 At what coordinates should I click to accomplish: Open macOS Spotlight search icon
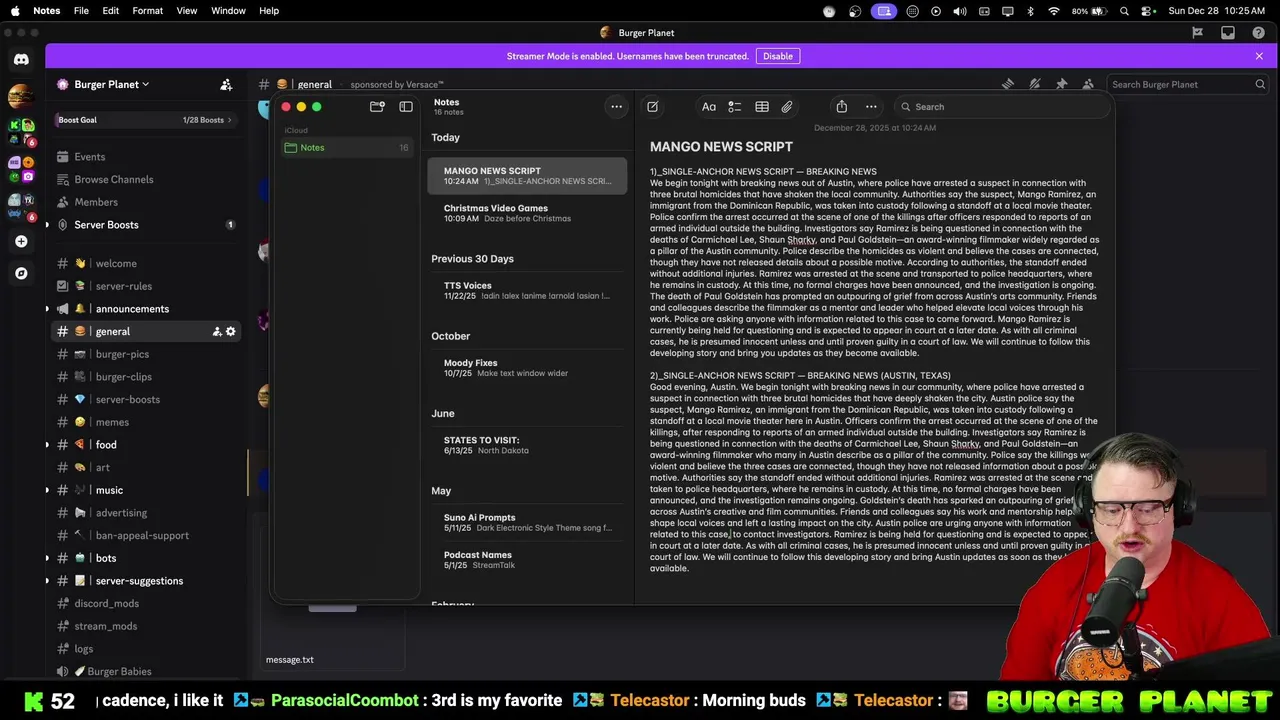[x=1125, y=11]
